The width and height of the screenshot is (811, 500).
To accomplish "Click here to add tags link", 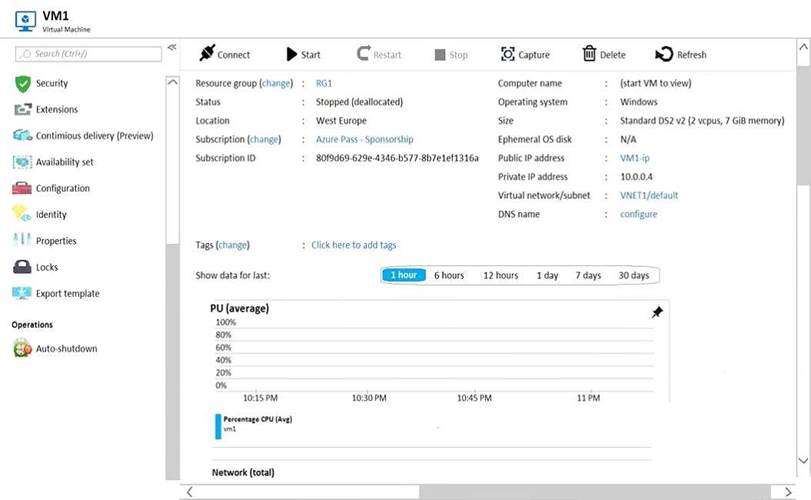I will [x=353, y=245].
